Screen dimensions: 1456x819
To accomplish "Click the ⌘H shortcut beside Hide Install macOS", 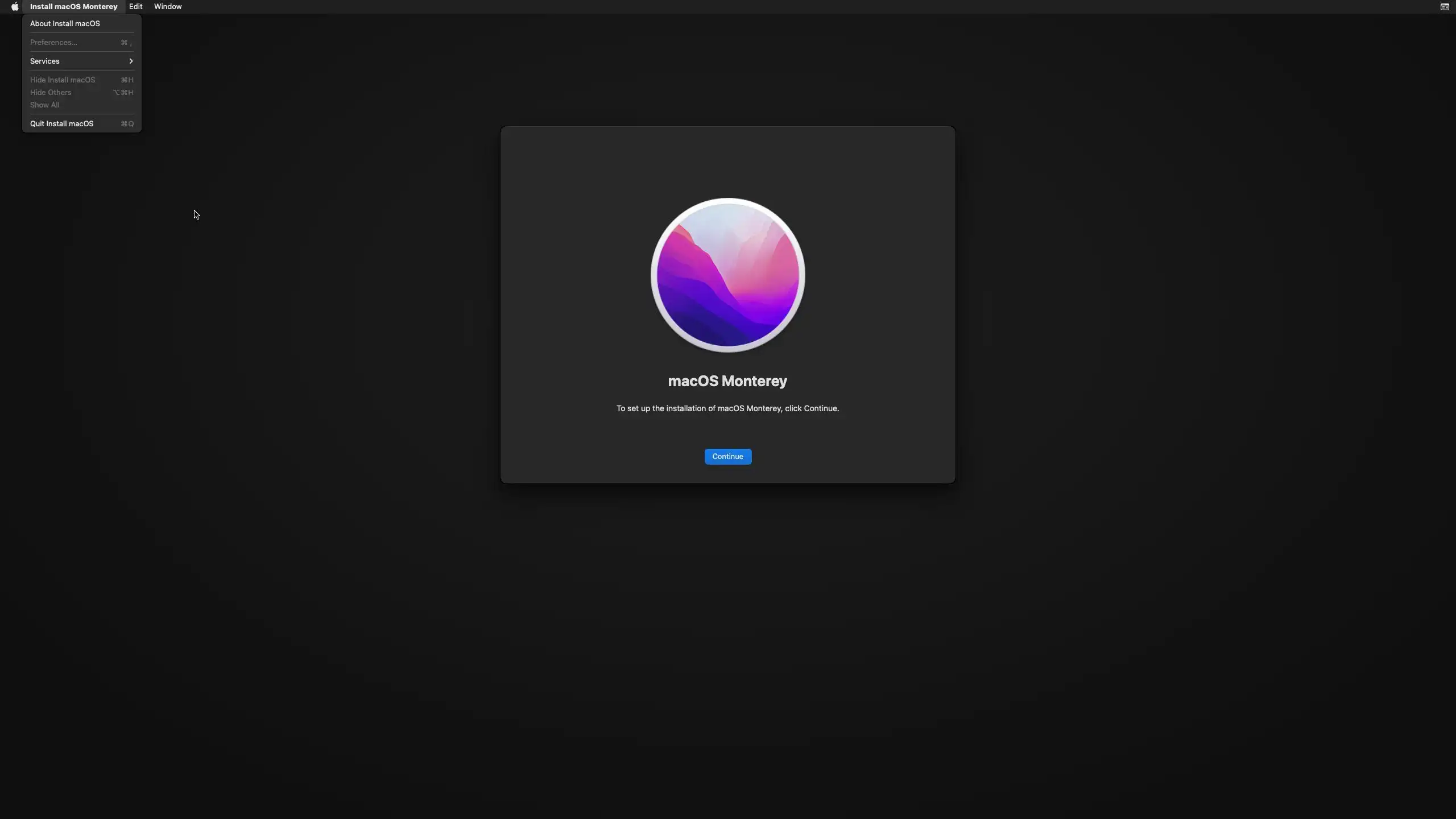I will [x=127, y=80].
